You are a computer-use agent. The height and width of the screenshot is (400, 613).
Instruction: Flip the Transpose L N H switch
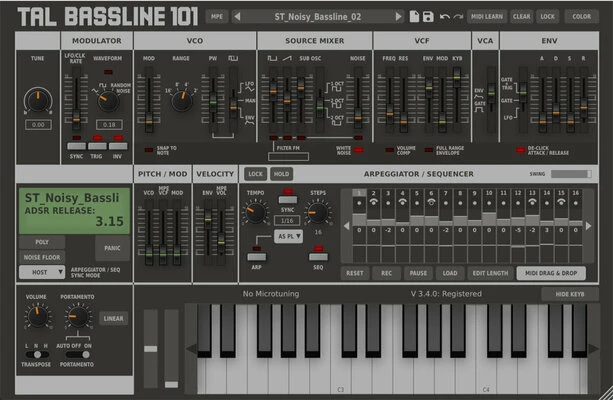coord(37,355)
